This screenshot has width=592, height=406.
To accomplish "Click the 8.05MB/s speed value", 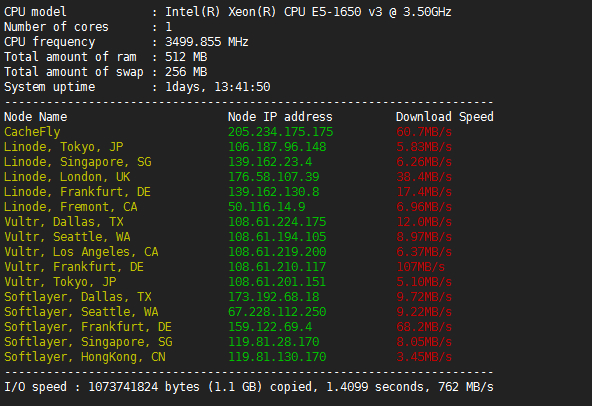I will coord(424,342).
